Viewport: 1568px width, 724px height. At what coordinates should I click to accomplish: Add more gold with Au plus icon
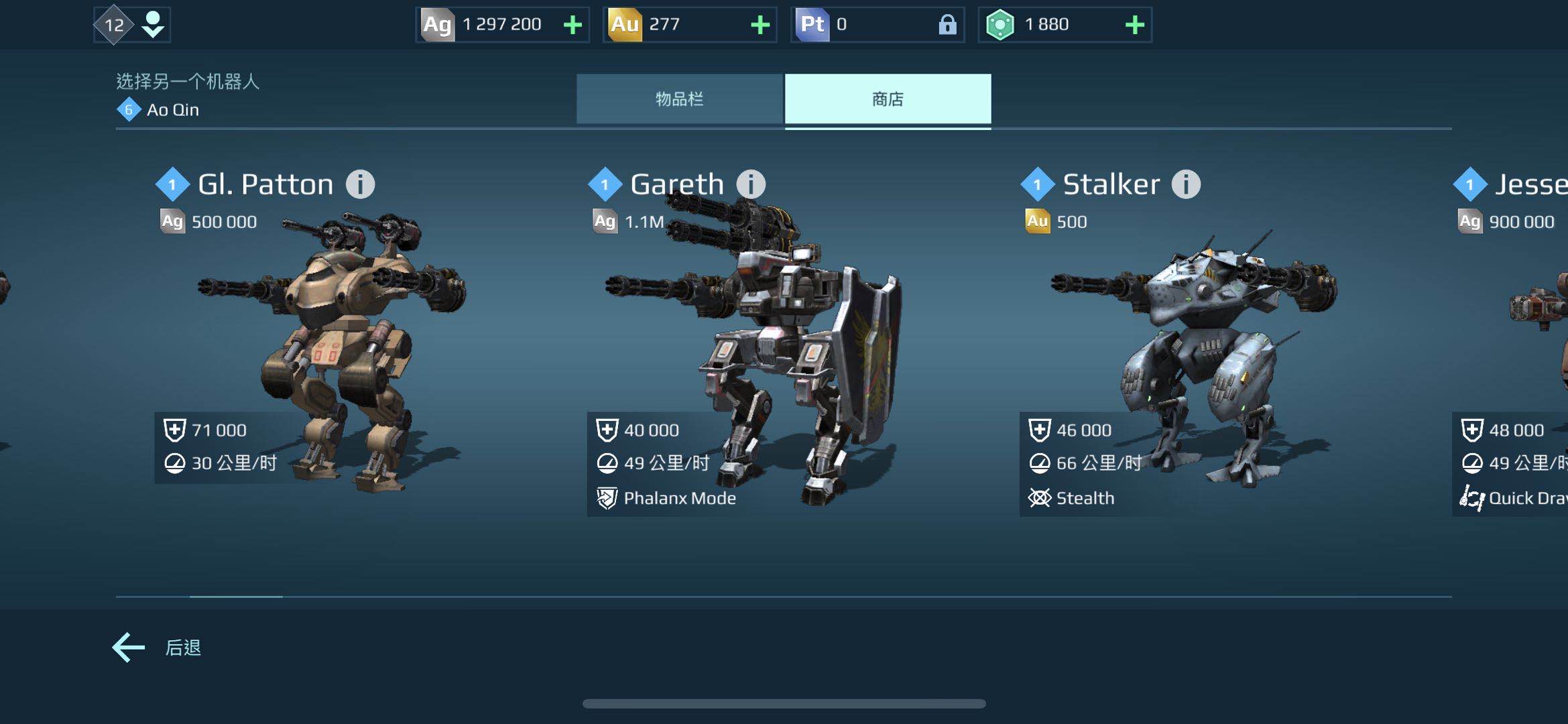pos(760,25)
